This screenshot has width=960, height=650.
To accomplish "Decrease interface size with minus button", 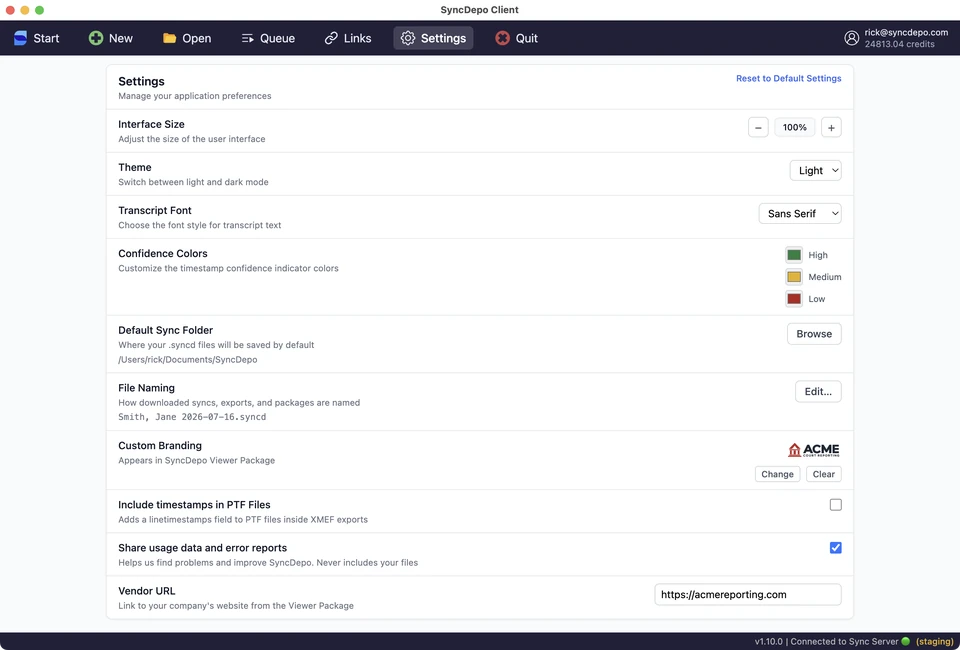I will click(758, 128).
